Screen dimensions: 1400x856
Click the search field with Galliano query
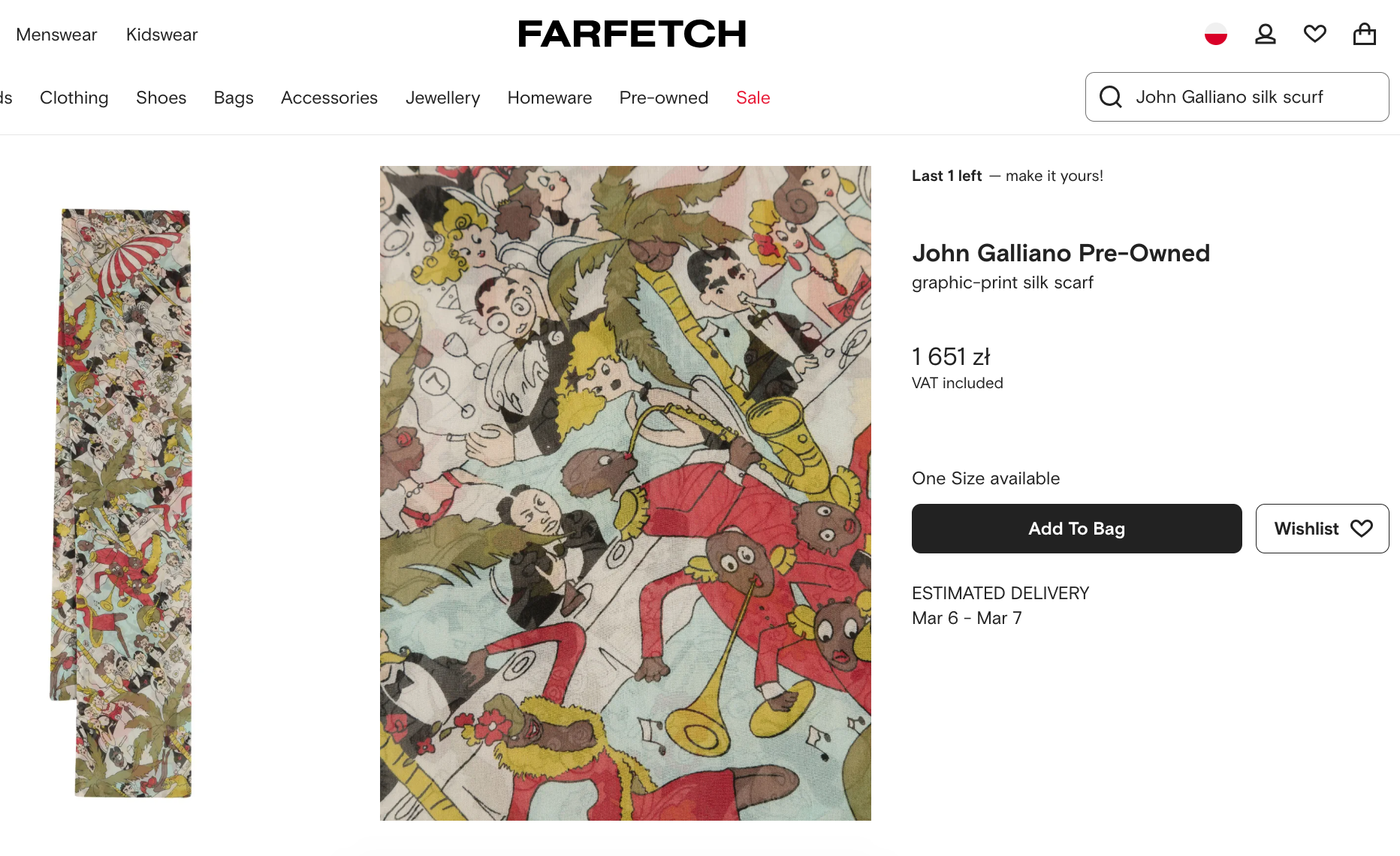tap(1247, 97)
